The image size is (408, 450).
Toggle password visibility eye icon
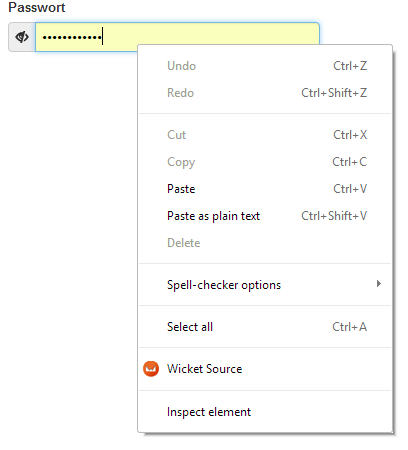tap(22, 37)
